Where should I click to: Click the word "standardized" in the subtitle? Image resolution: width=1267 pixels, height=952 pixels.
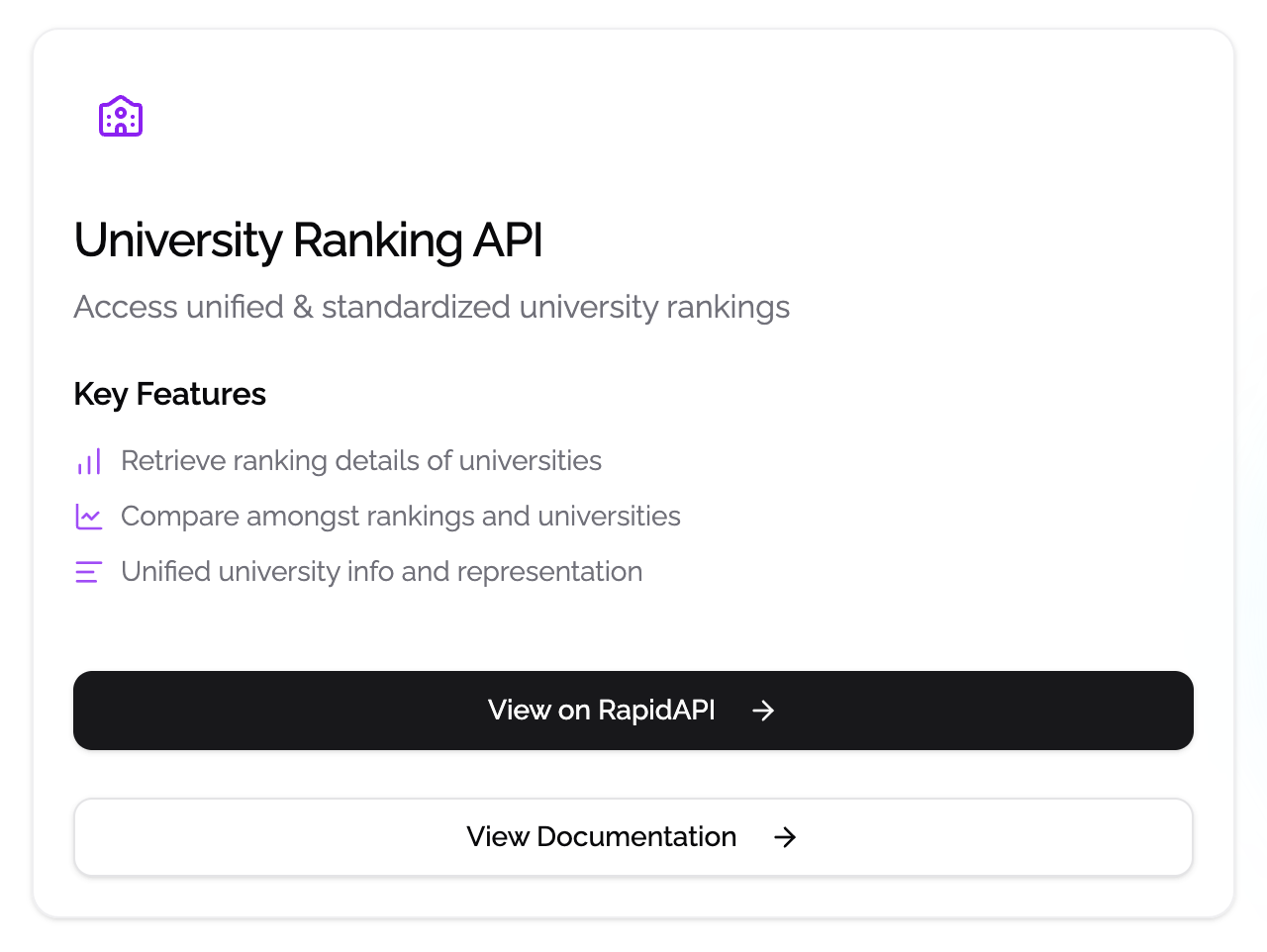[x=416, y=307]
